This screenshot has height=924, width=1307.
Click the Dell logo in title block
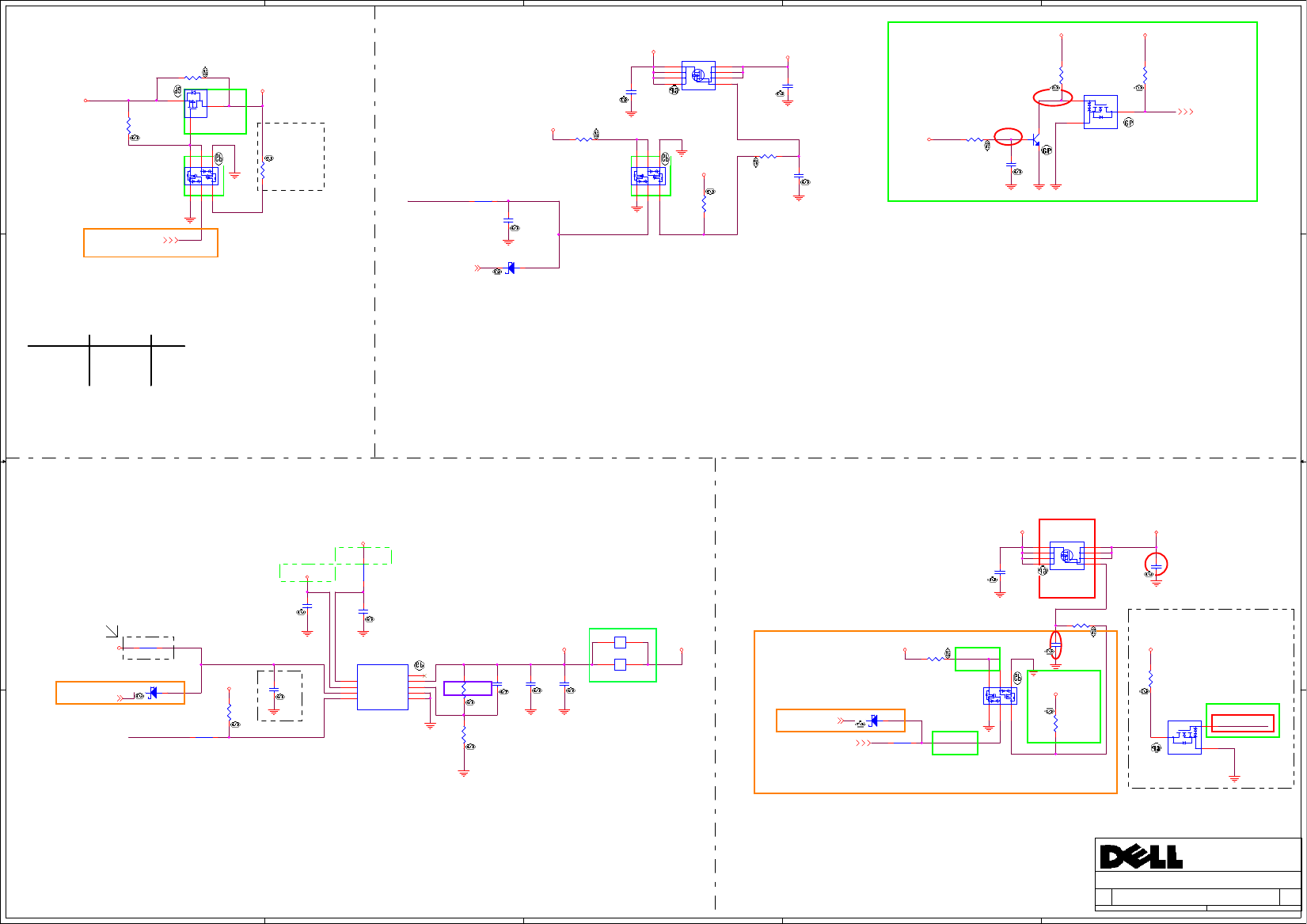click(1141, 857)
